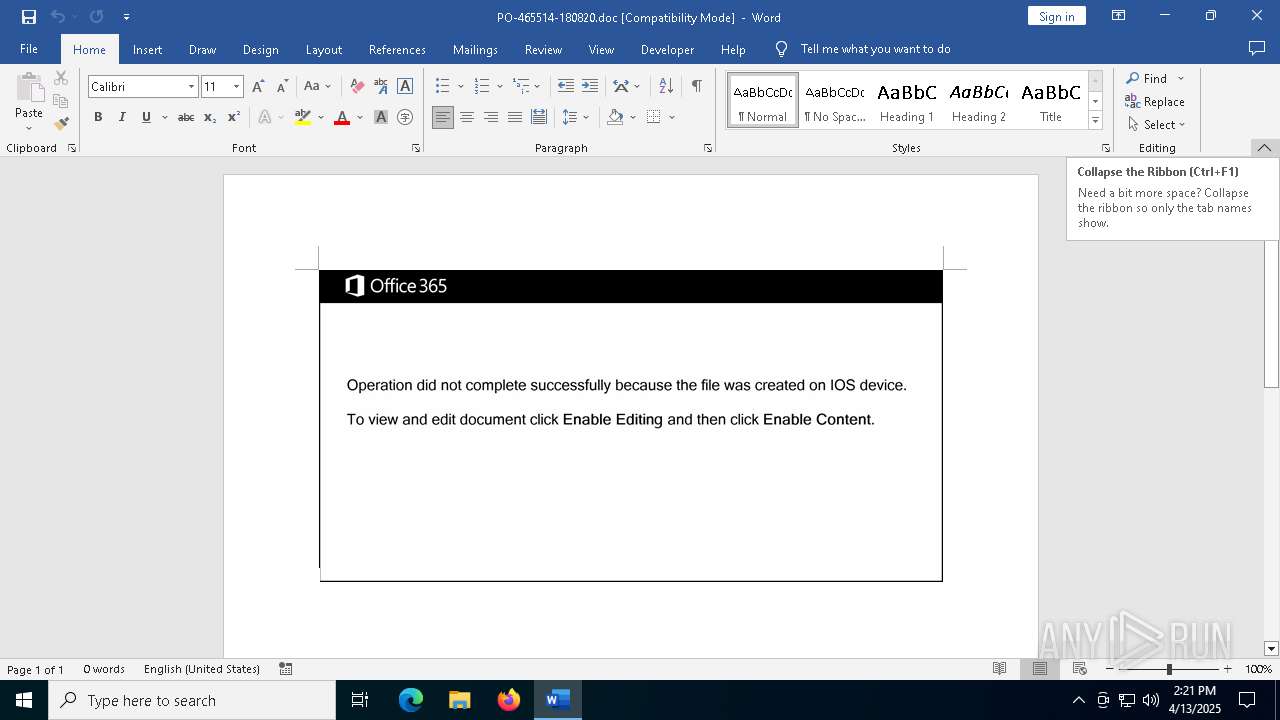Open the font name dropdown
This screenshot has height=720, width=1280.
pyautogui.click(x=191, y=87)
